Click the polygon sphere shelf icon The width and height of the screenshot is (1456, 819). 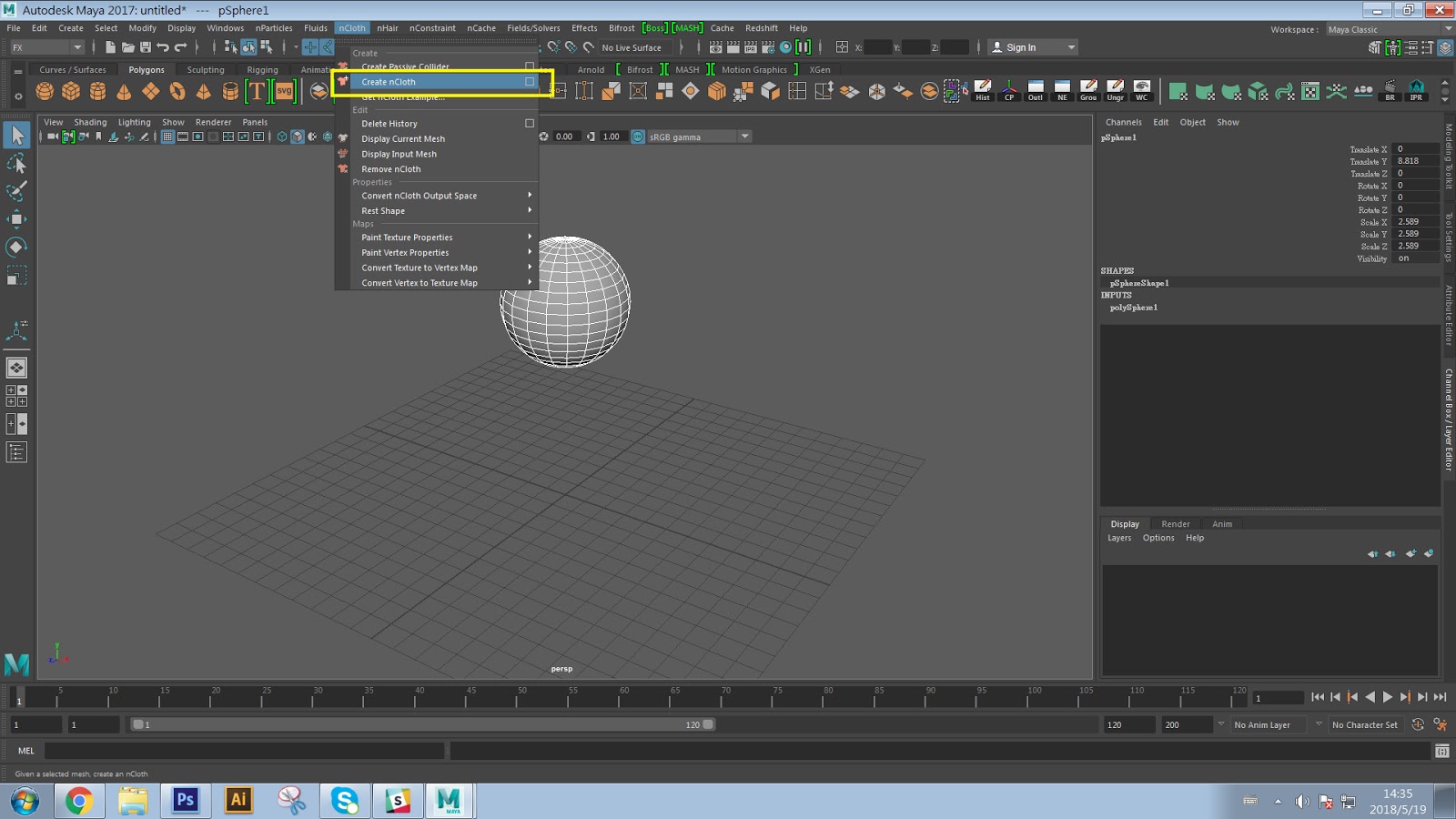(45, 91)
